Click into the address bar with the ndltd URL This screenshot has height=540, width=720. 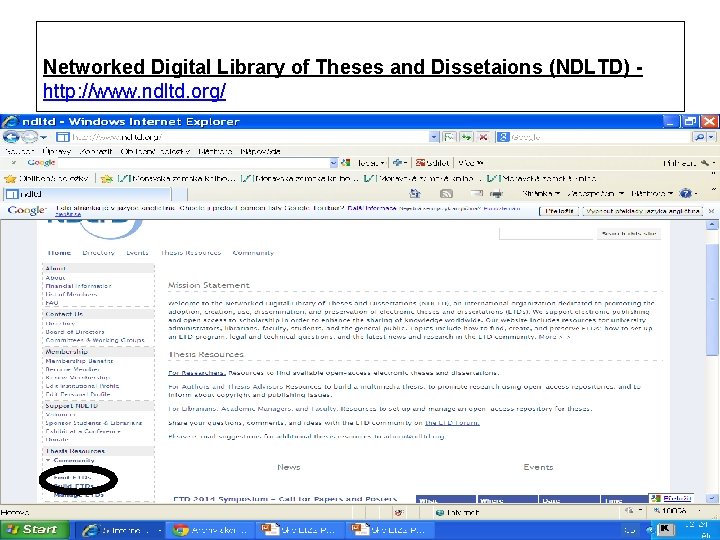click(x=248, y=137)
